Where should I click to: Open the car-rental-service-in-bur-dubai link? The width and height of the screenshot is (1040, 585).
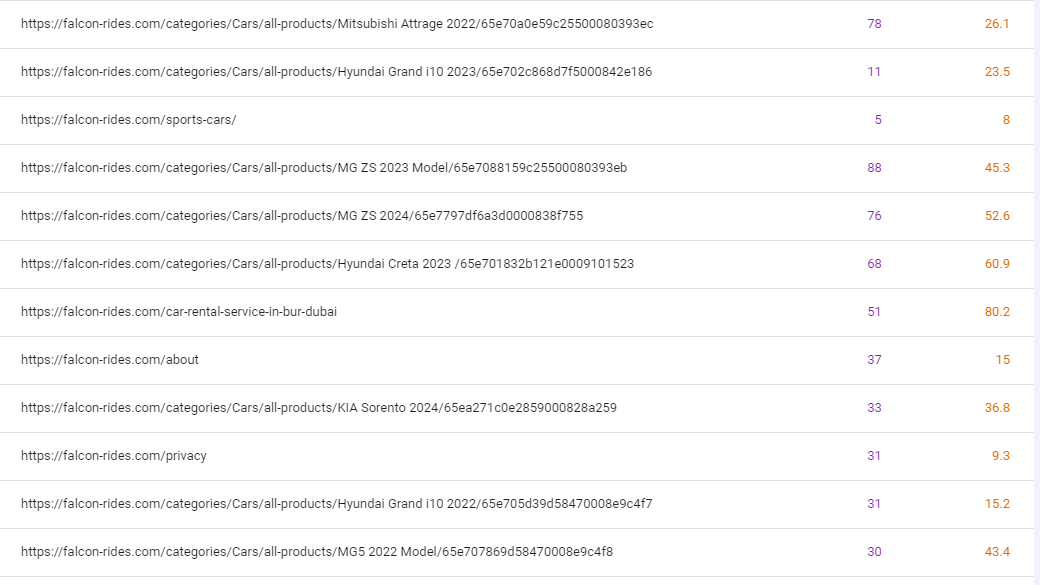pyautogui.click(x=179, y=312)
